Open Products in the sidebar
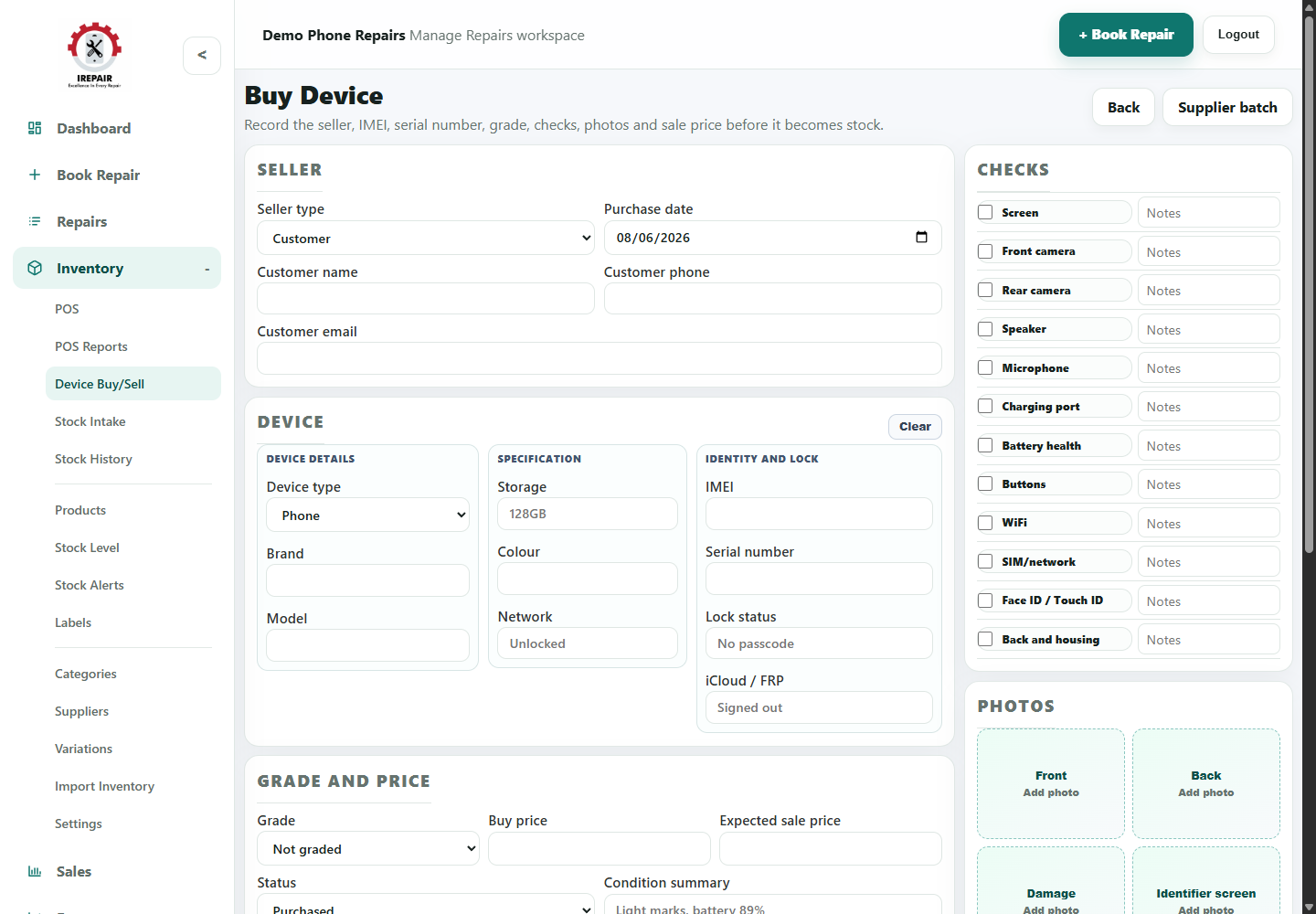This screenshot has height=914, width=1316. click(80, 510)
